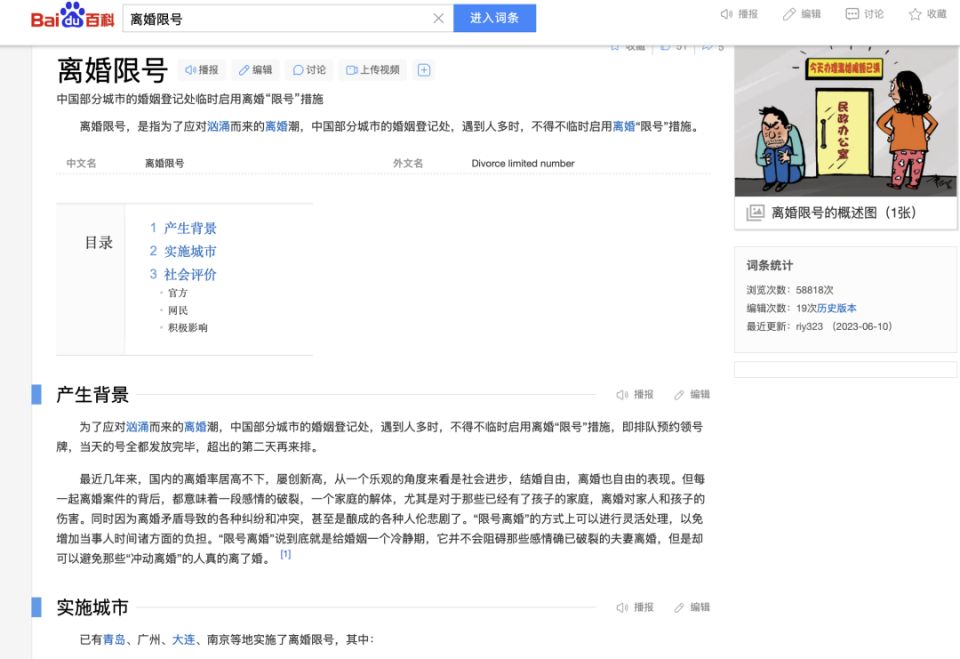Viewport: 960px width, 659px height.
Task: Click reference link [1] at paragraph end
Action: (x=286, y=553)
